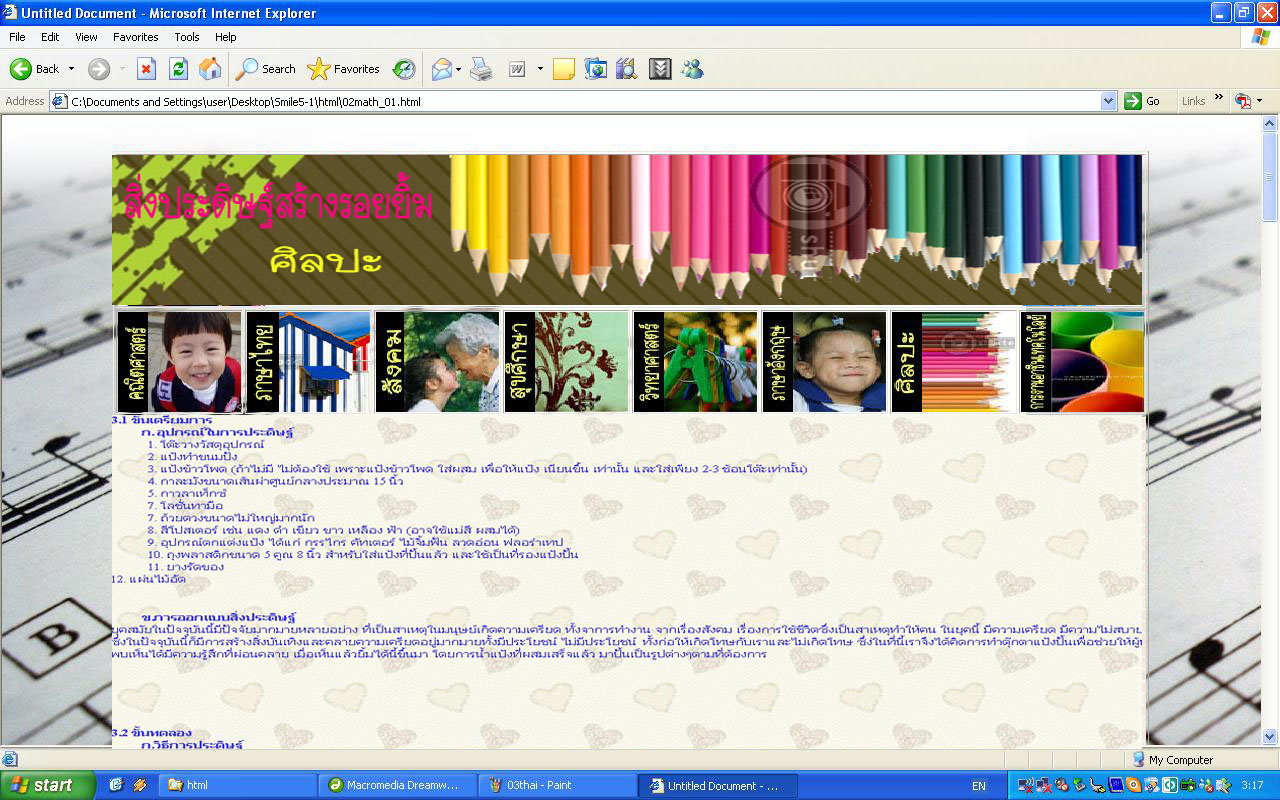Click the yellow Discuss note icon
The width and height of the screenshot is (1280, 800).
click(x=564, y=69)
